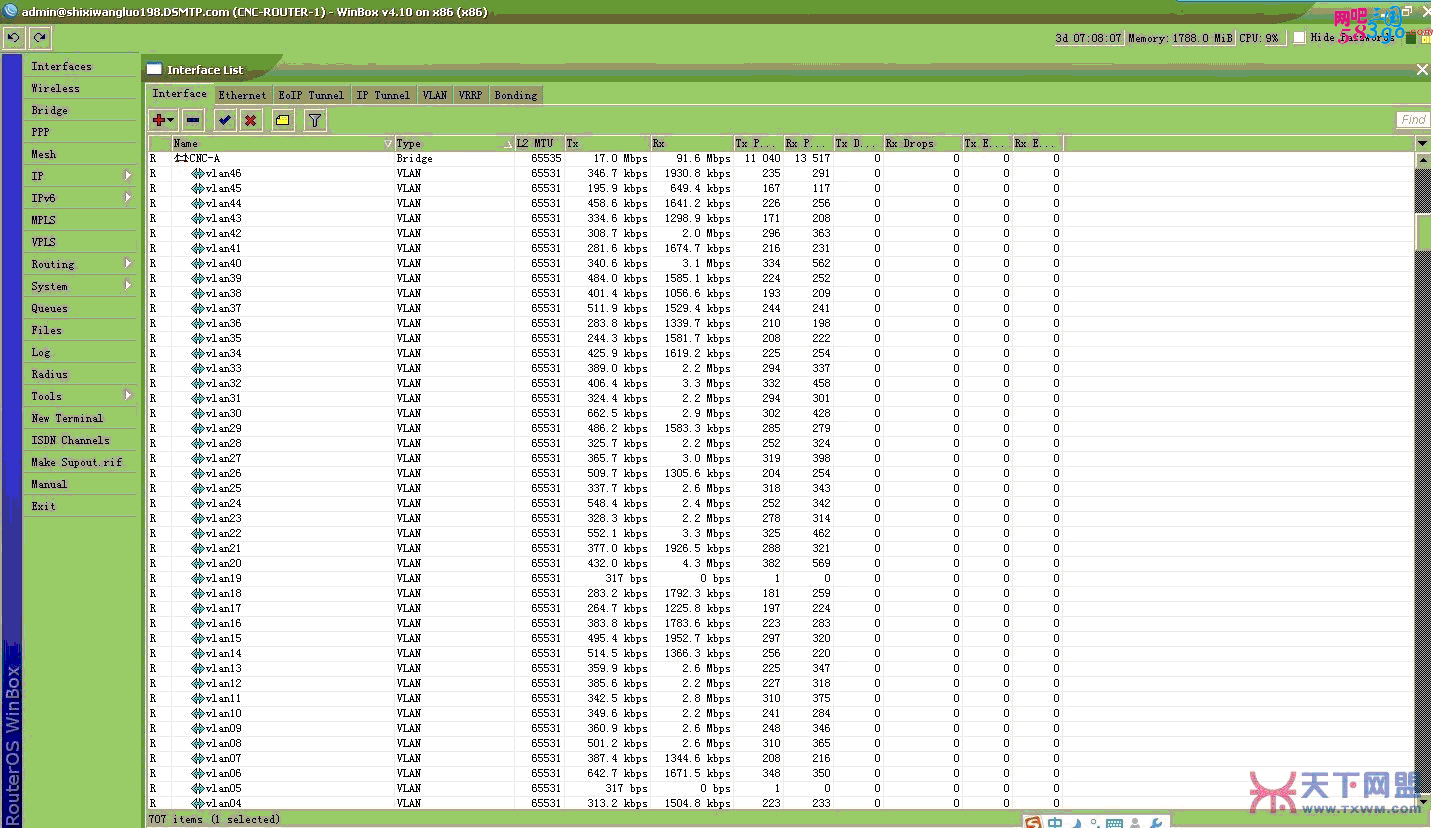Click the CPU usage indicator
The width and height of the screenshot is (1438, 828).
click(1260, 38)
